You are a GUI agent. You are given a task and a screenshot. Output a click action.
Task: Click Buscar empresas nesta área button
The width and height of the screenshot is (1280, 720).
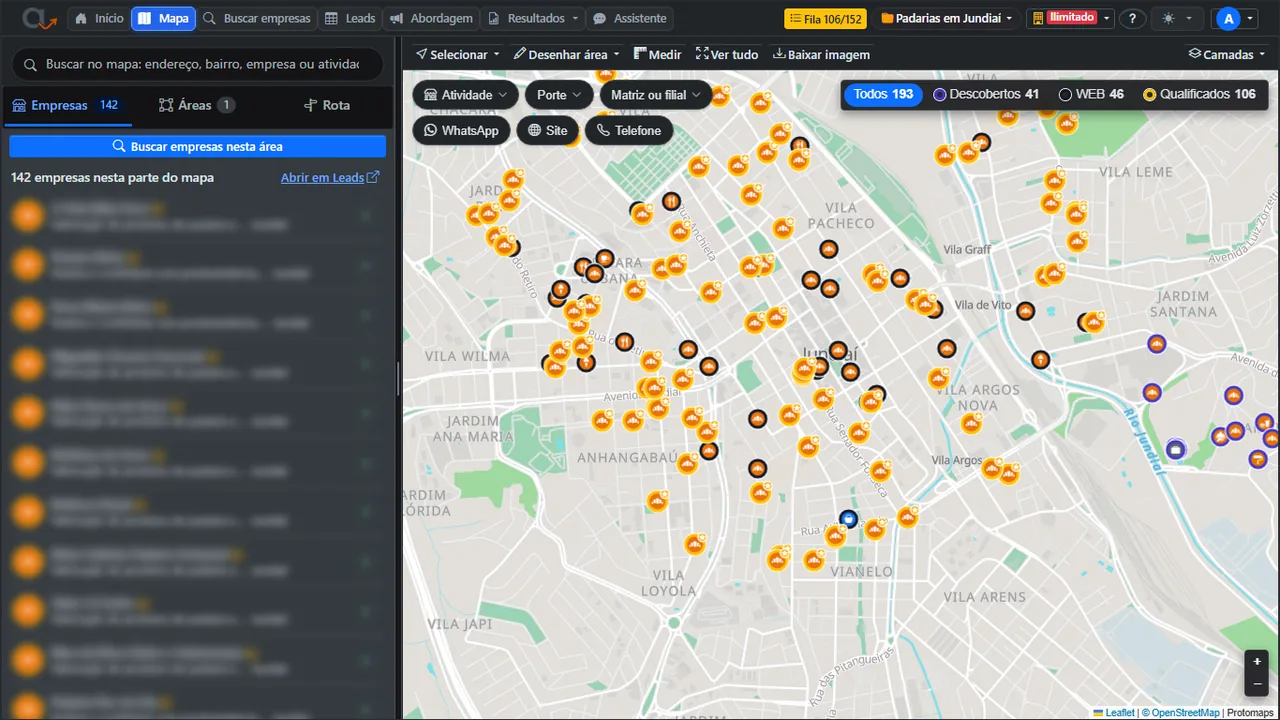point(198,146)
